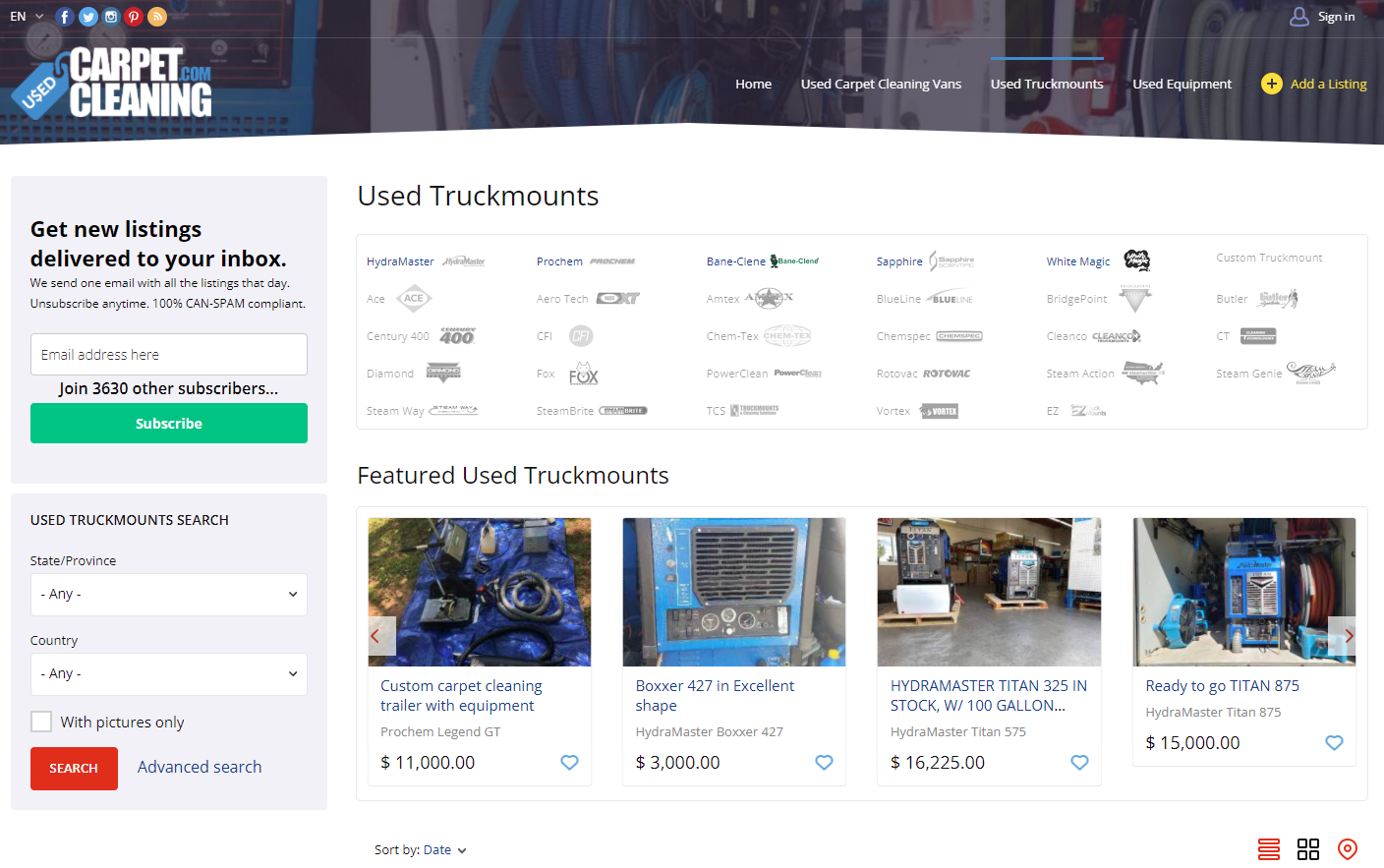Favorite the Boxxer 427 listing heart icon
Viewport: 1384px width, 868px height.
[824, 762]
